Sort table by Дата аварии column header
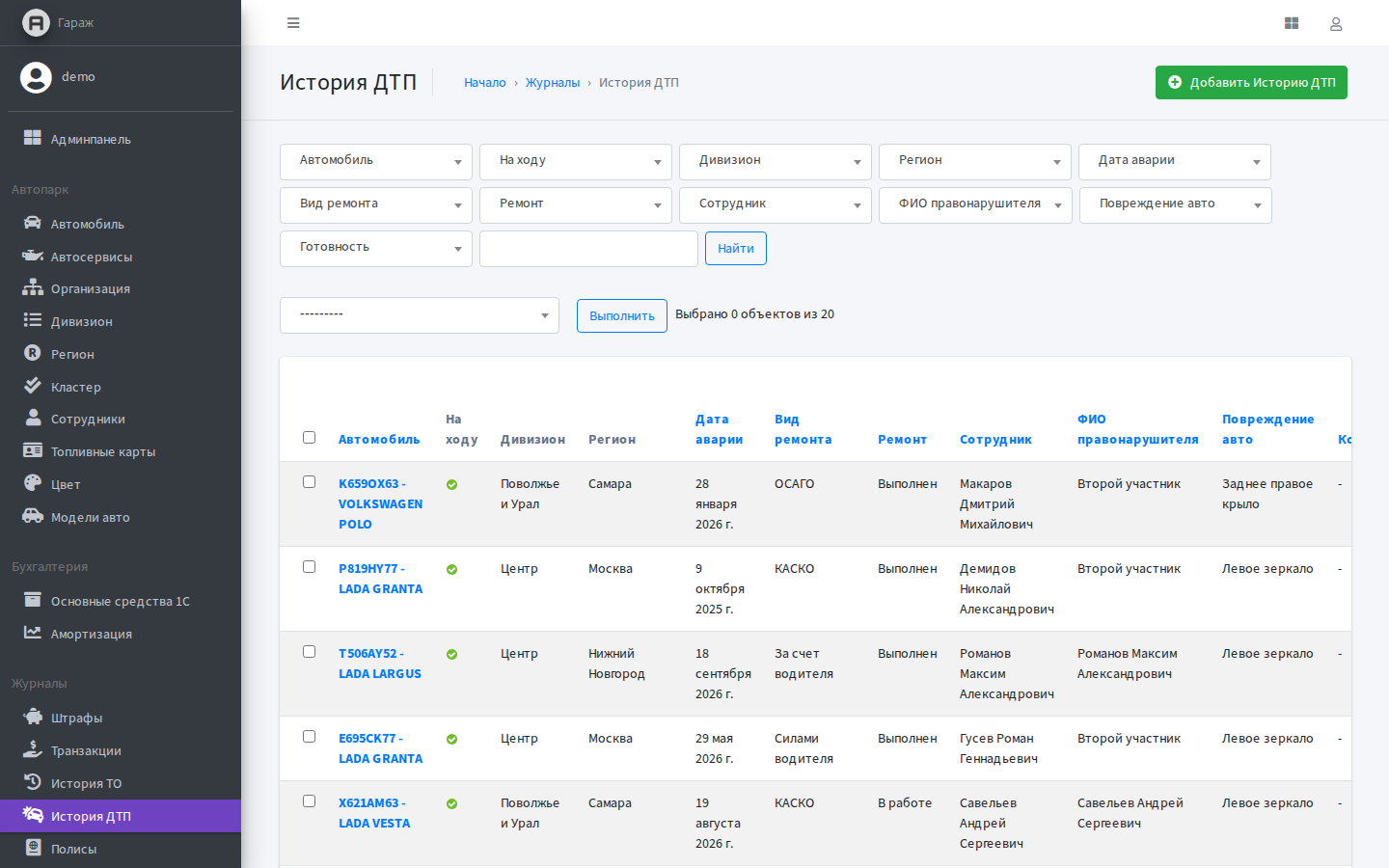The image size is (1389, 868). (720, 429)
